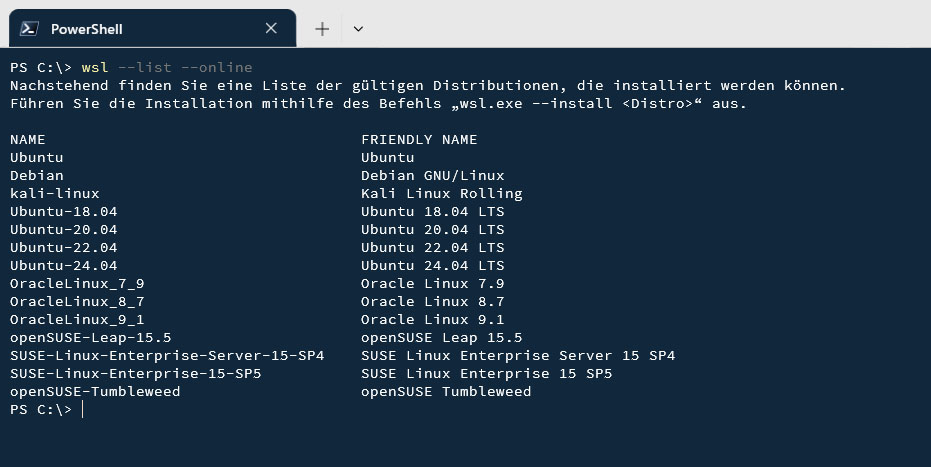
Task: Click the 'kali-linux' distribution name
Action: point(55,193)
